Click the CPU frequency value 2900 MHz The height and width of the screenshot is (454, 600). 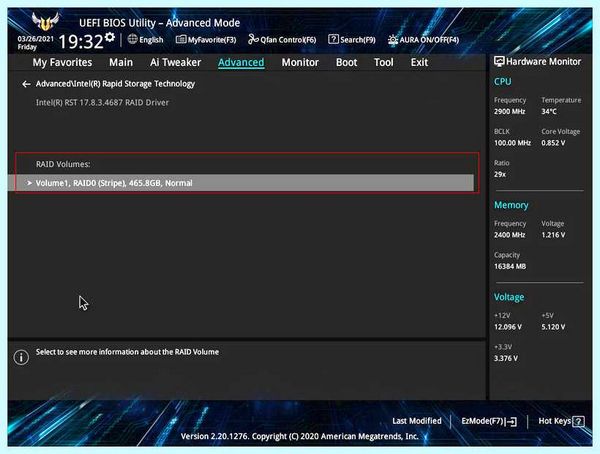tap(509, 111)
